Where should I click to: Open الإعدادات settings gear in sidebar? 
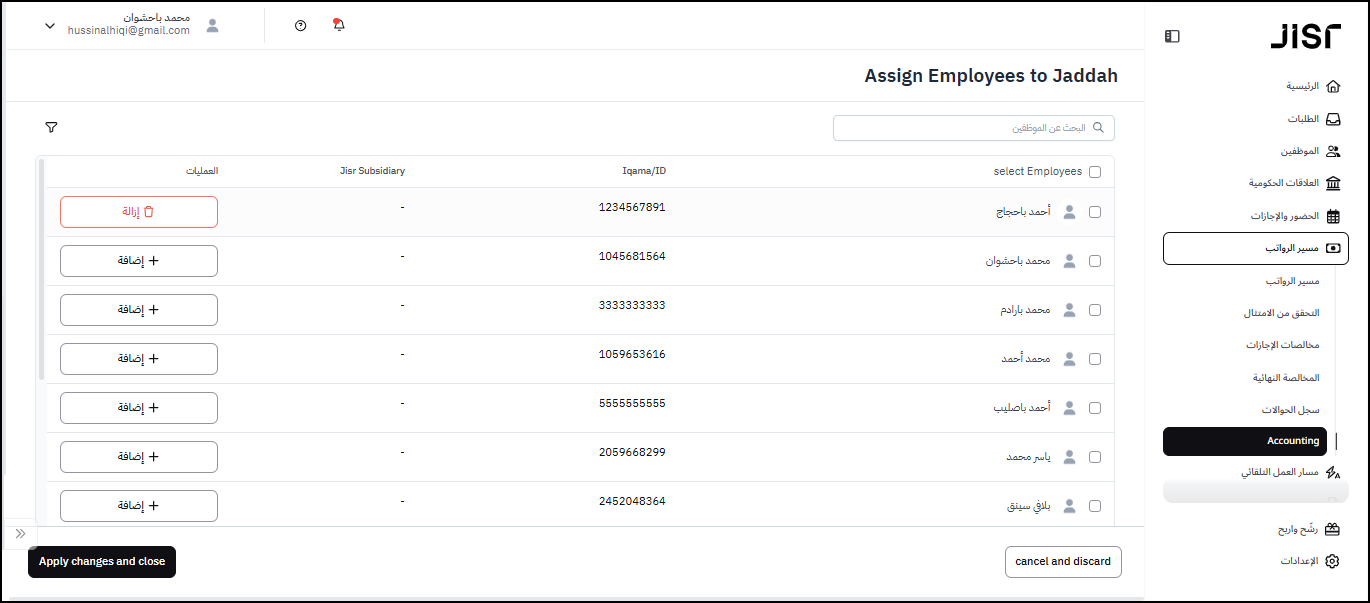(x=1310, y=561)
